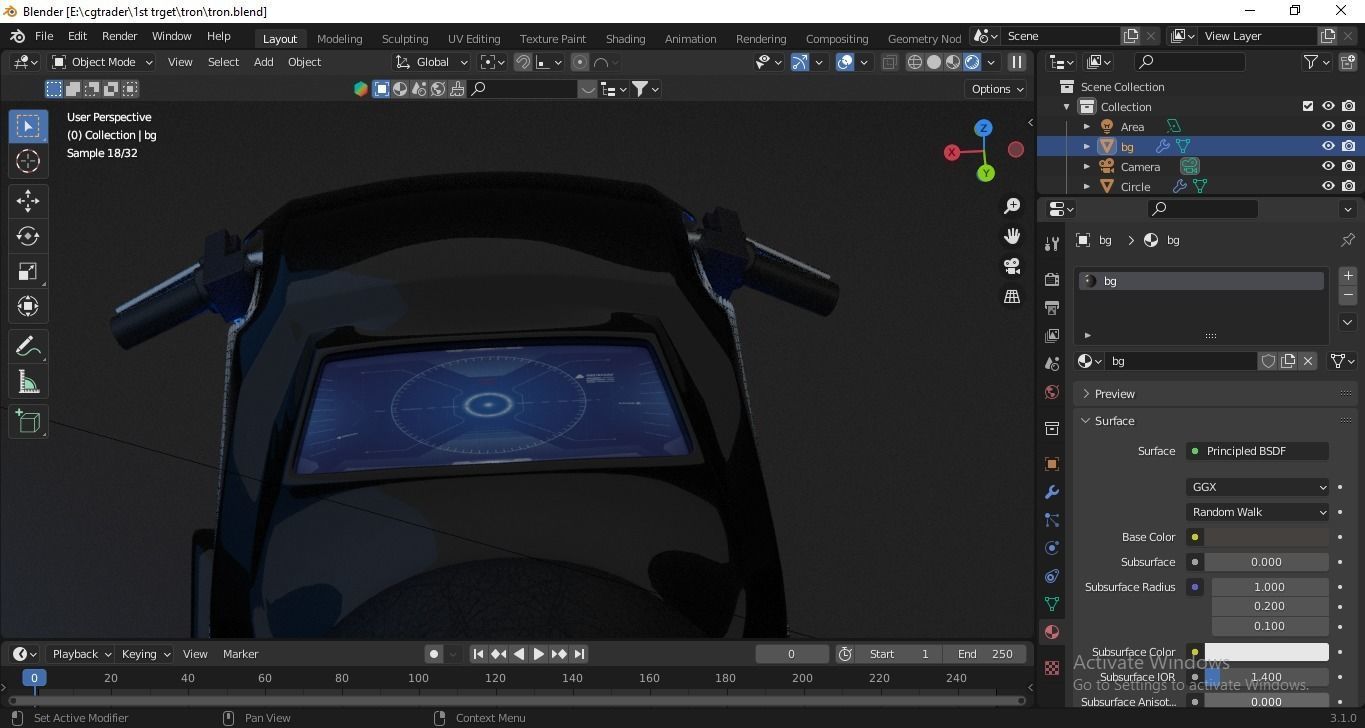Click the pan view hand icon

click(x=1012, y=236)
